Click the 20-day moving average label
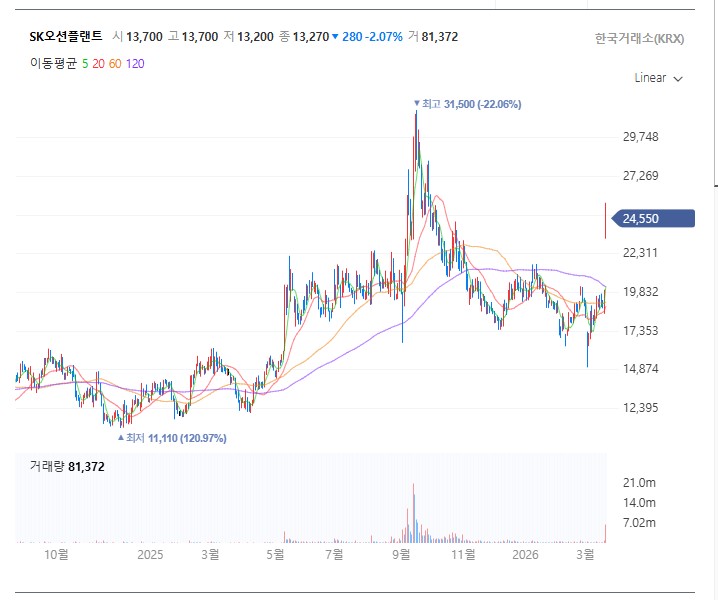 tap(98, 64)
